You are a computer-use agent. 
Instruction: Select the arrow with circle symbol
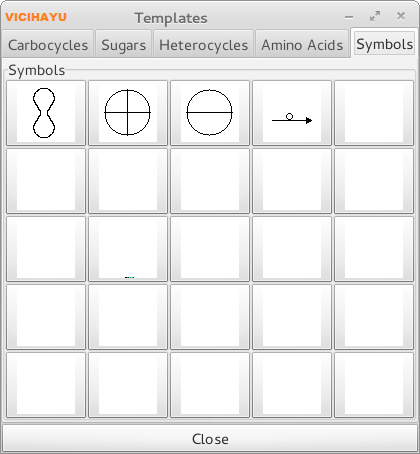(x=292, y=113)
